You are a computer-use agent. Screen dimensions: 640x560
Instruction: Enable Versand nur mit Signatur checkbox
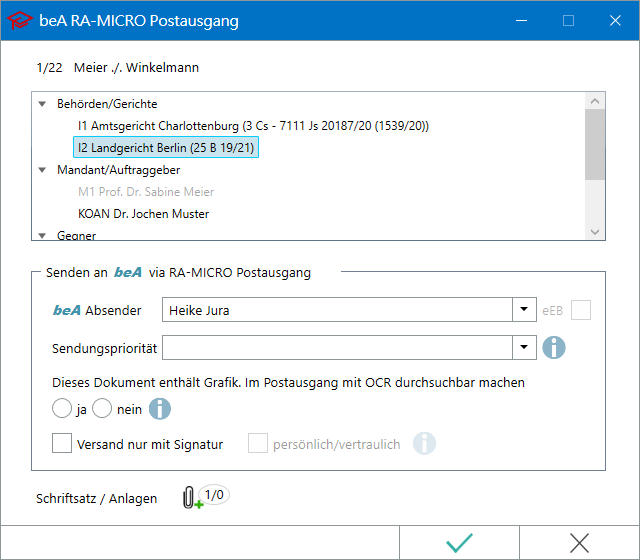pos(62,443)
